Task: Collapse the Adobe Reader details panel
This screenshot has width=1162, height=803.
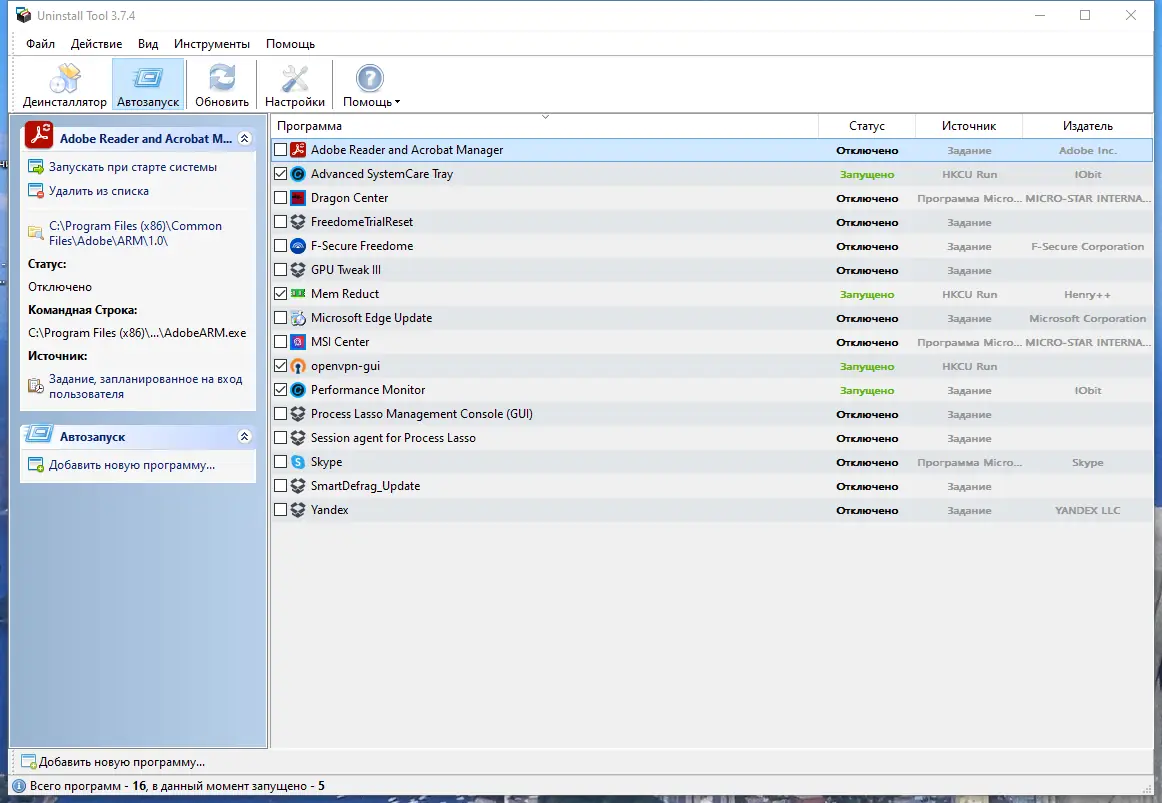Action: point(245,139)
